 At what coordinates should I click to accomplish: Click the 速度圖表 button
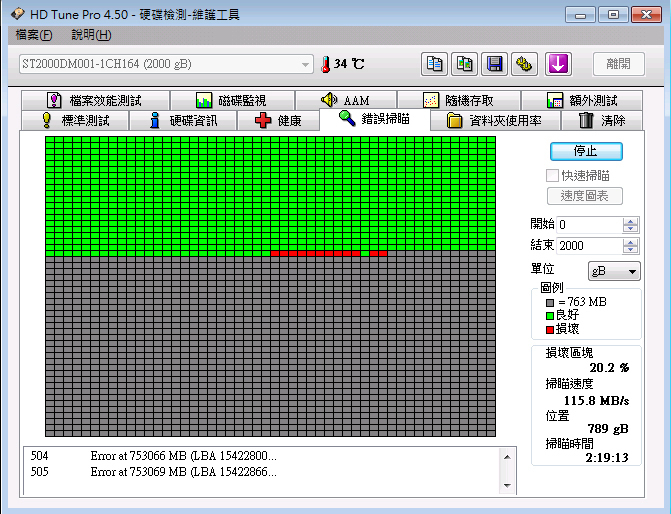(x=585, y=196)
